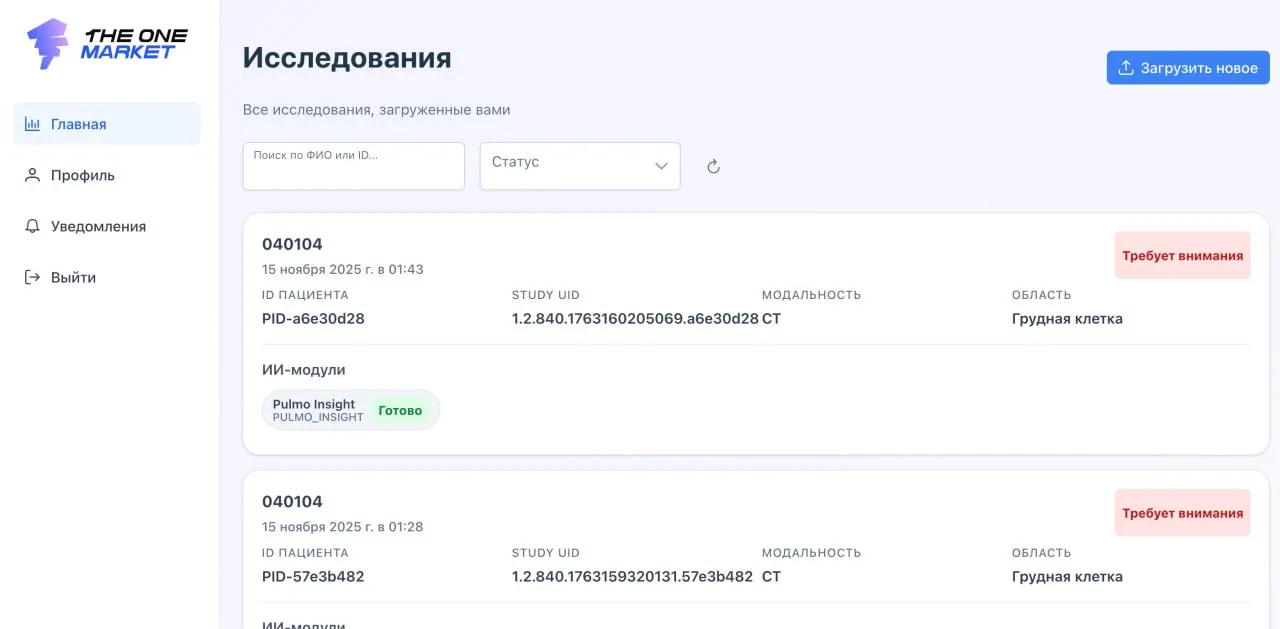Image resolution: width=1280 pixels, height=629 pixels.
Task: Click THE ONE MARKET logo icon
Action: click(x=48, y=42)
